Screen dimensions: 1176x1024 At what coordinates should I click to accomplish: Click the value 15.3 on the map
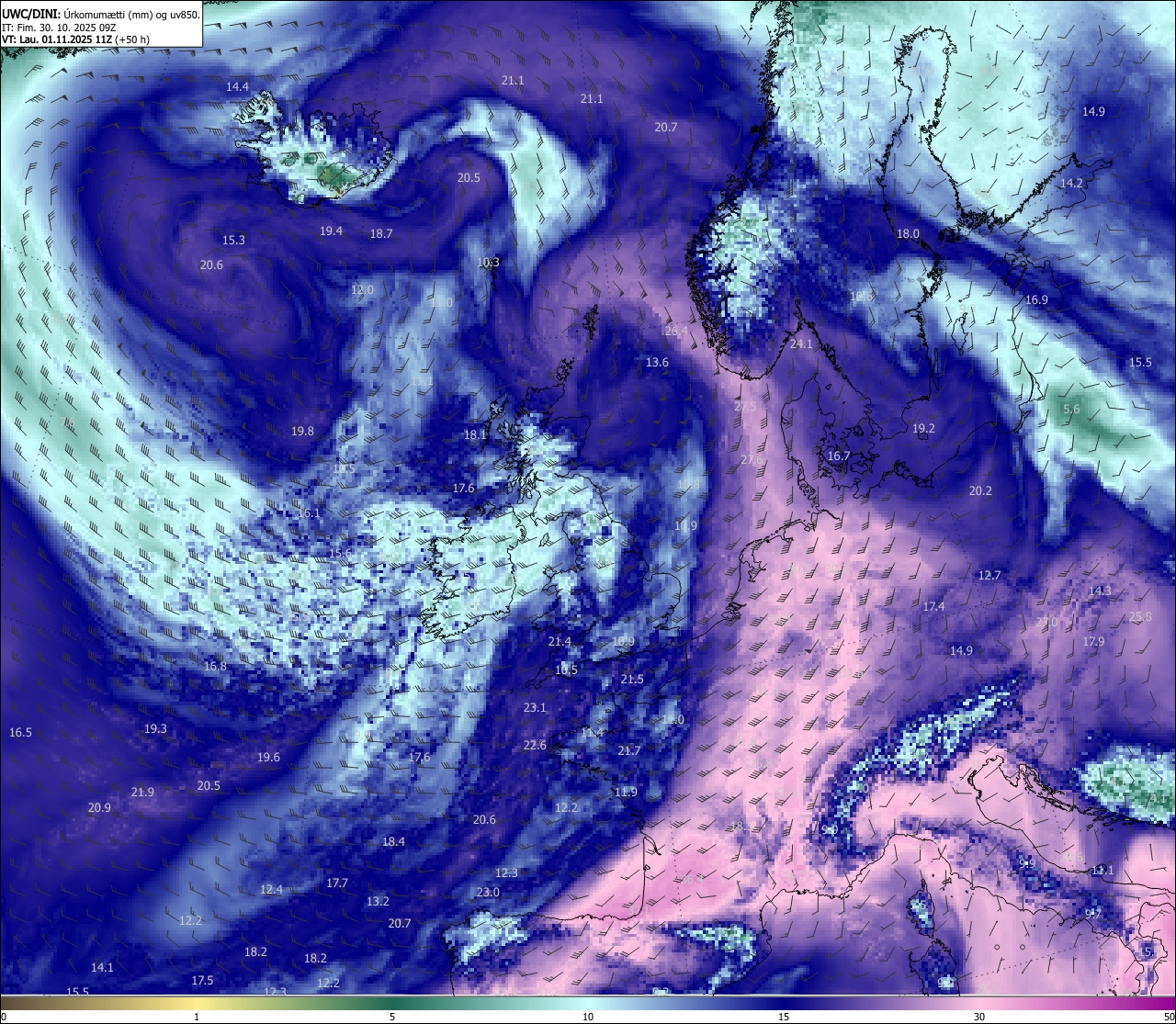(233, 240)
